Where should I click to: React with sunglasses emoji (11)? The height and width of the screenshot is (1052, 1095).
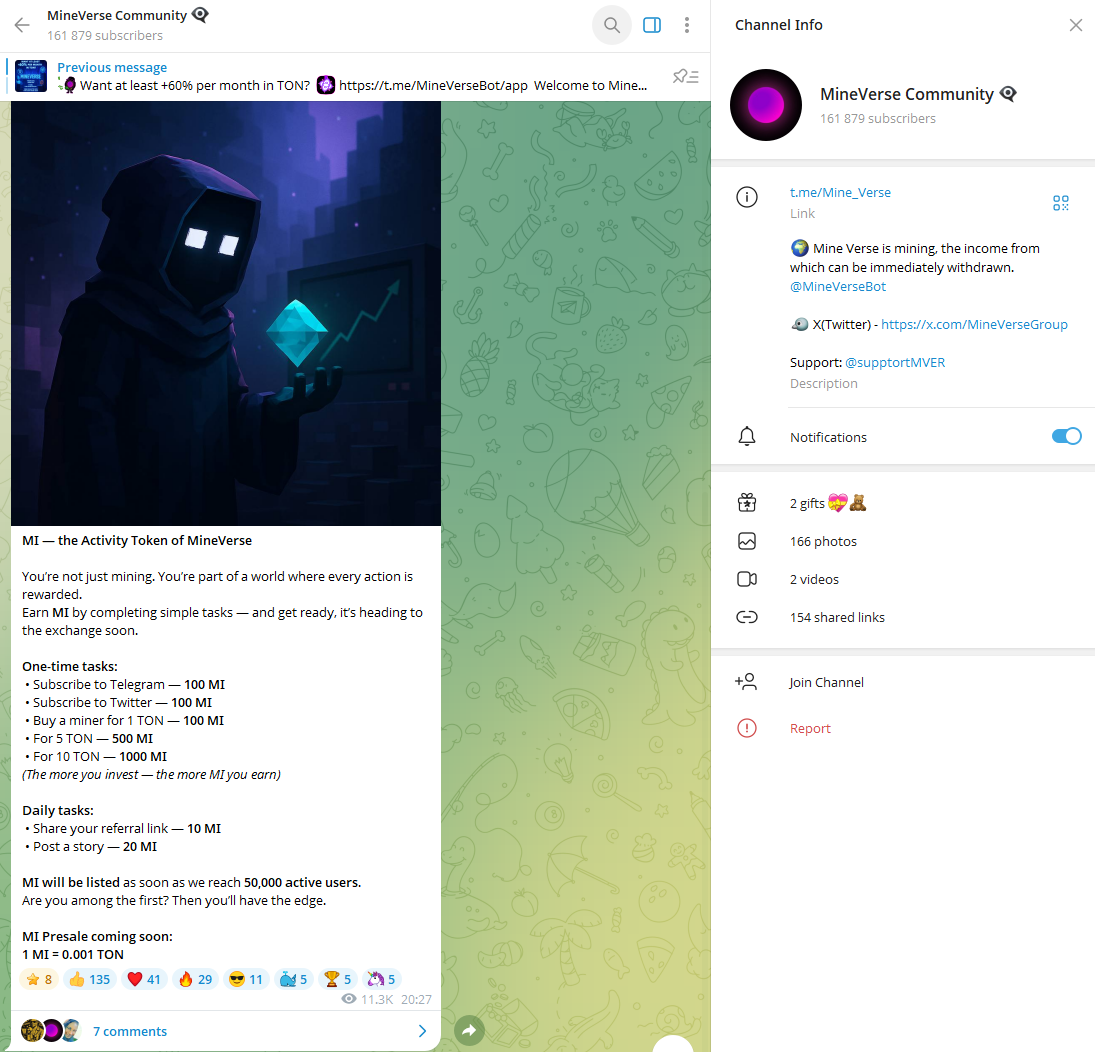246,979
